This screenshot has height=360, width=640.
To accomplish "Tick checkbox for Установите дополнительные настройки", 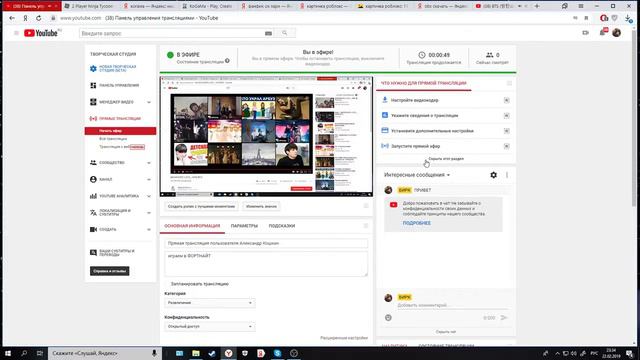I will (x=507, y=131).
